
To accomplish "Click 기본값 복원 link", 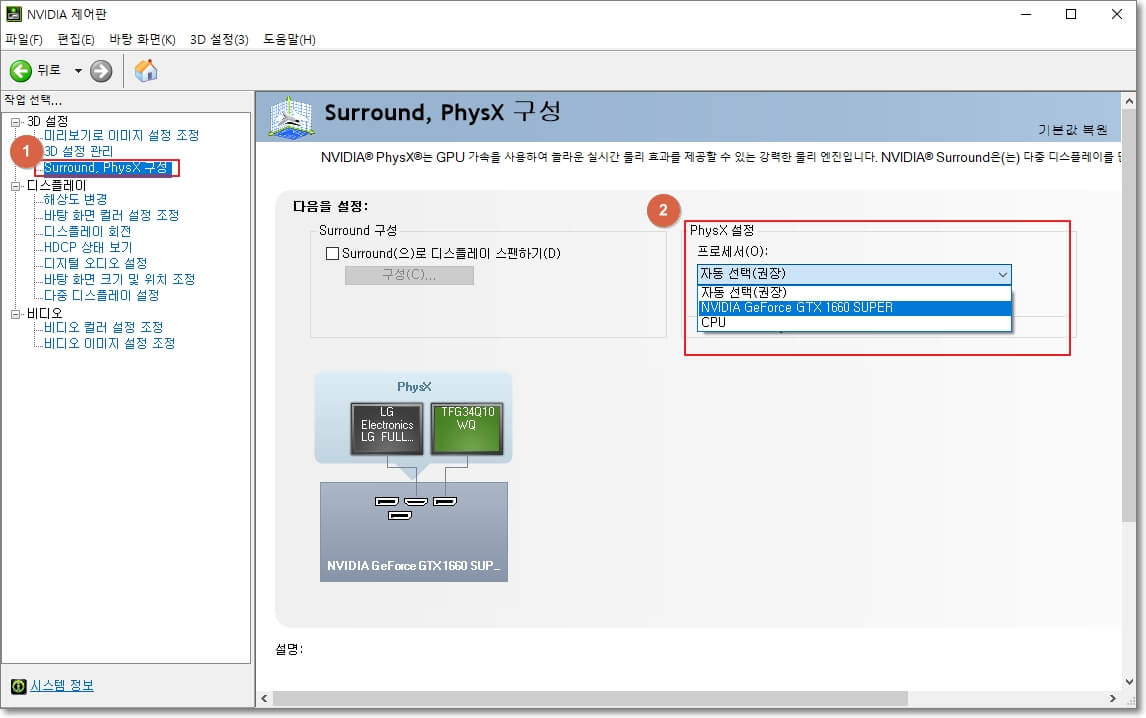I will pos(1072,129).
